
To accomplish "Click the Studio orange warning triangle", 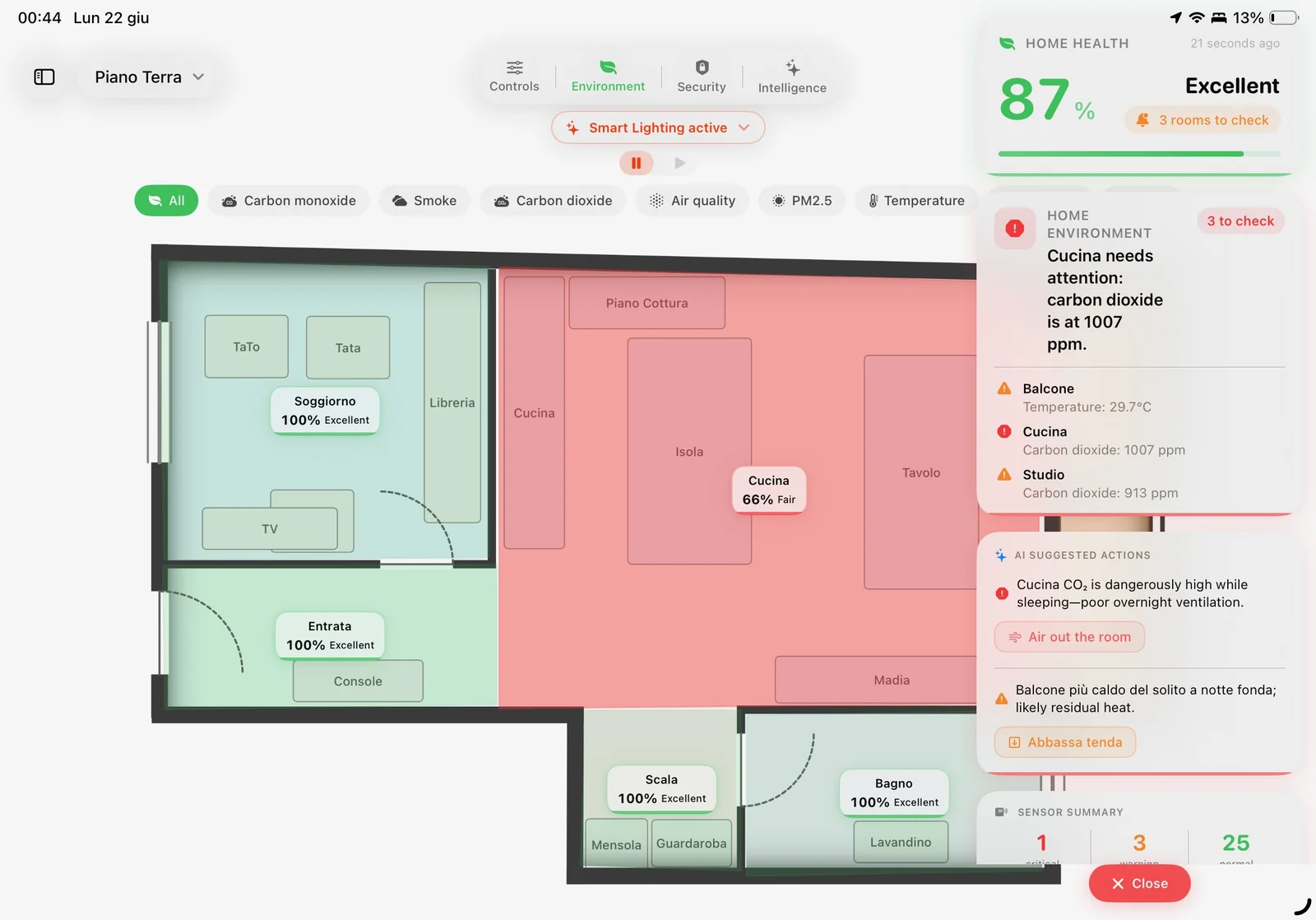I will tap(1004, 474).
